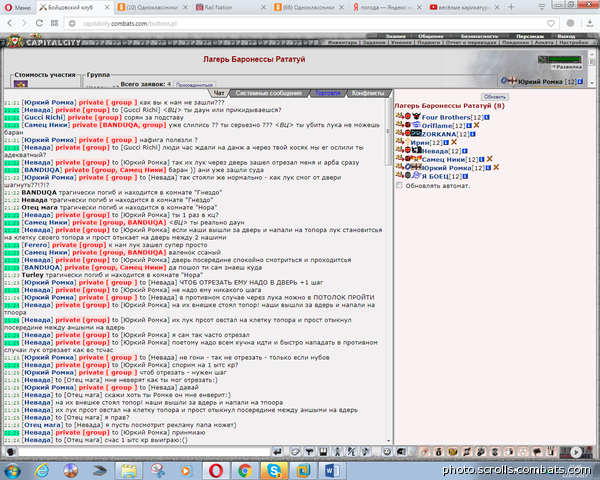The image size is (600, 480).
Task: Open the Знания menu
Action: 395,36
